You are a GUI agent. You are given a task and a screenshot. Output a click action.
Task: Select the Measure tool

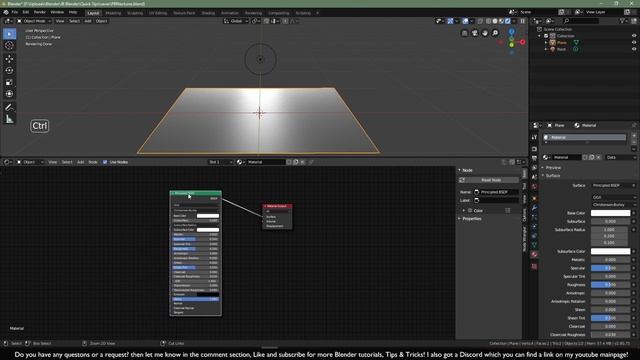point(9,119)
